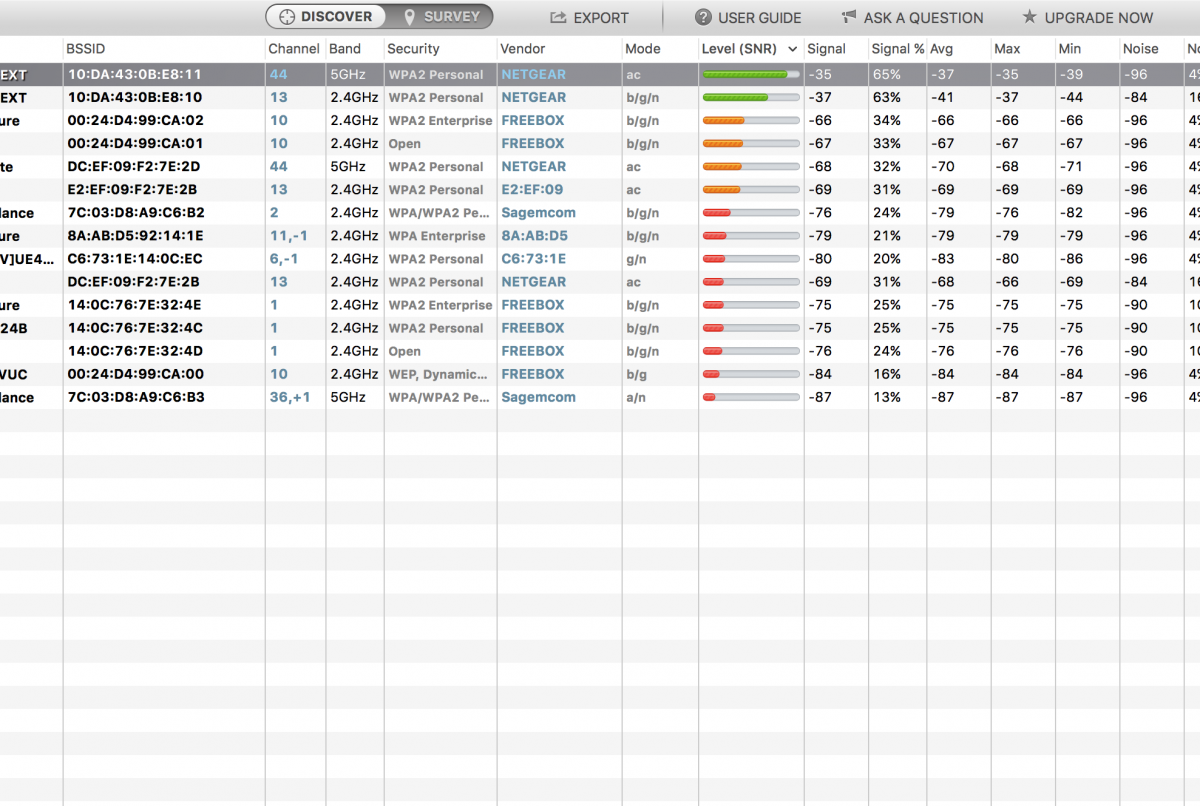
Task: Sort by the Avg column header
Action: click(x=959, y=48)
